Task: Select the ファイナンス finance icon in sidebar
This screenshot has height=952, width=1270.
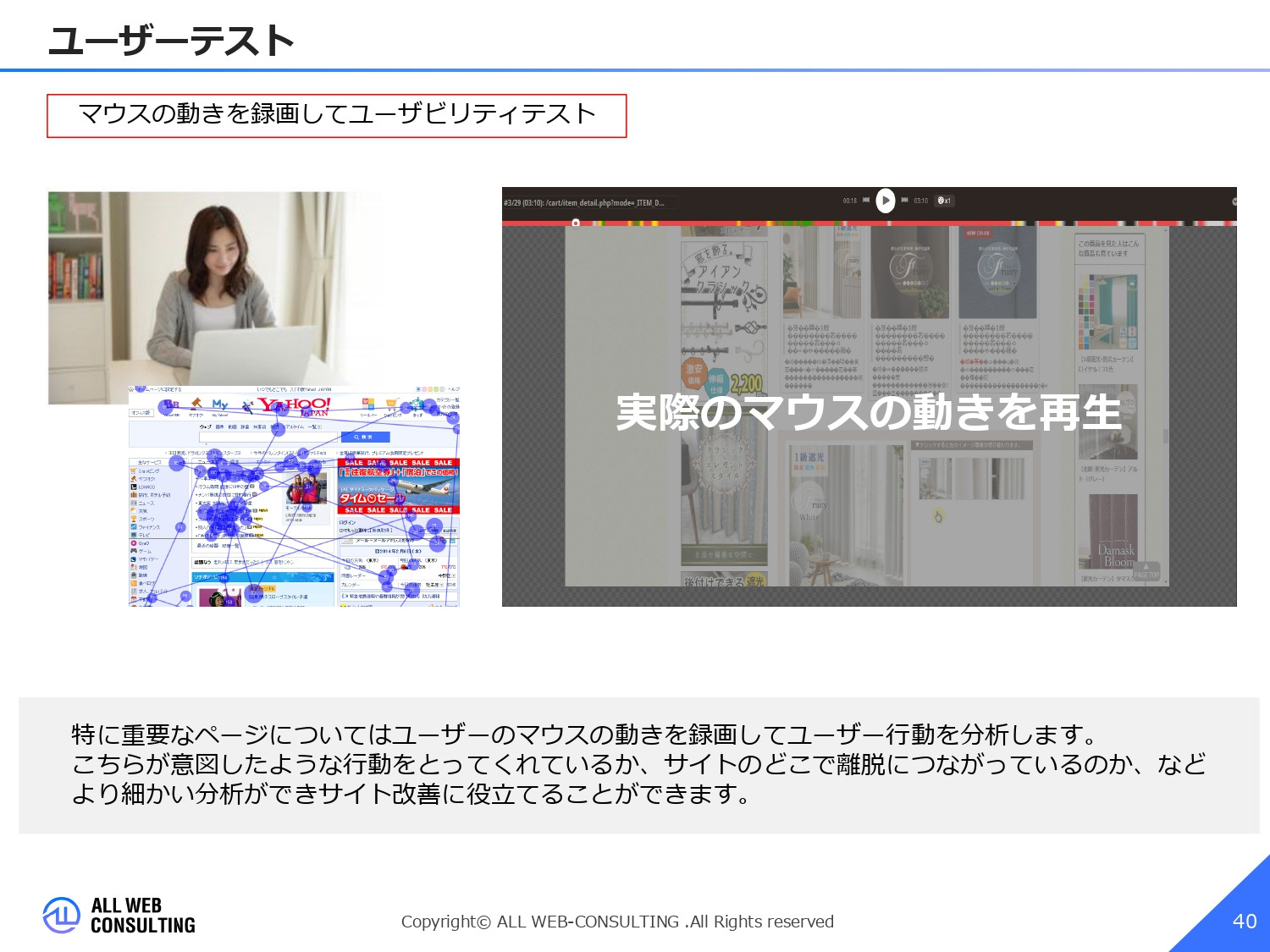Action: [x=133, y=527]
